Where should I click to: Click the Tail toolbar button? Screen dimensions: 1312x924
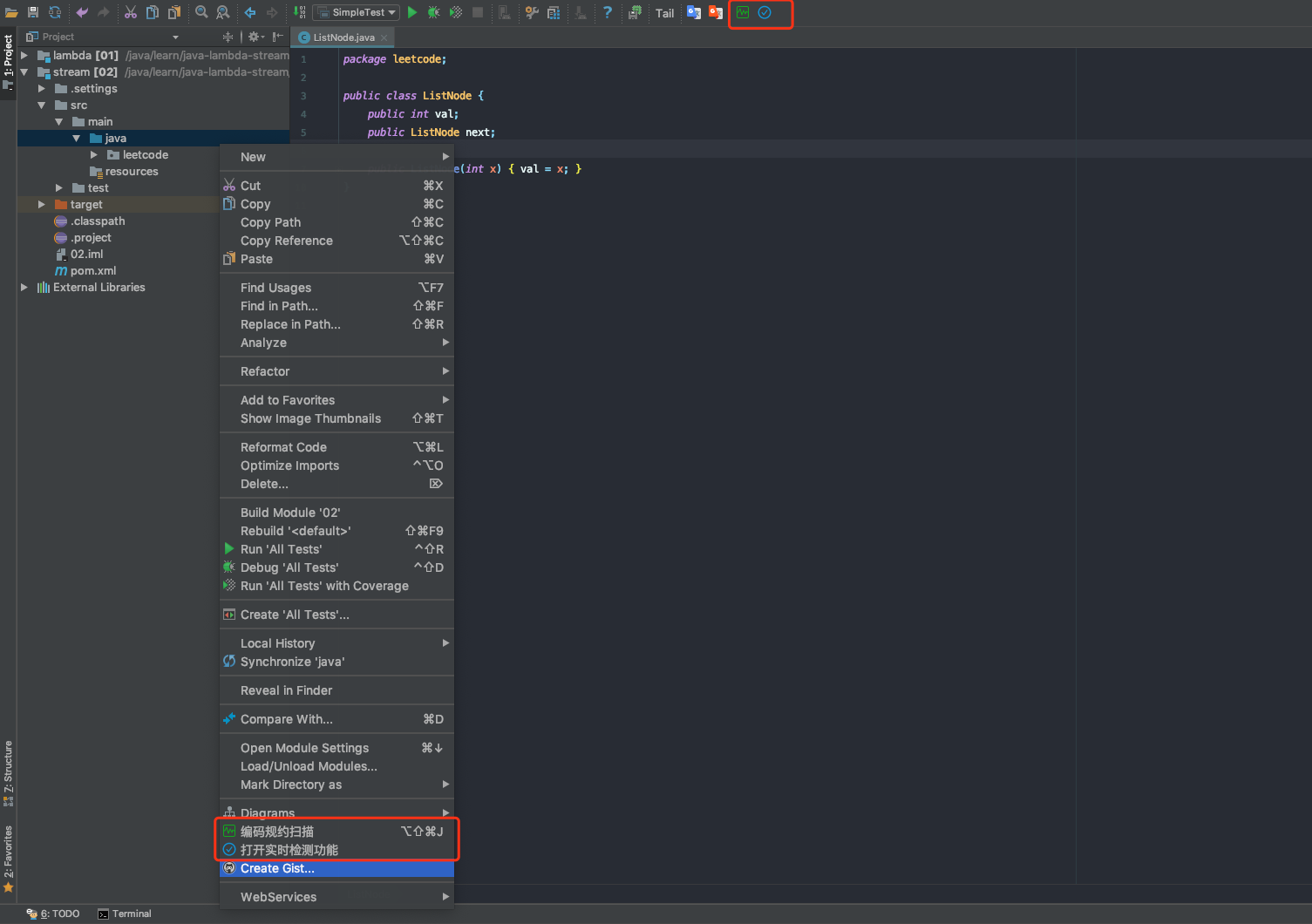point(664,13)
